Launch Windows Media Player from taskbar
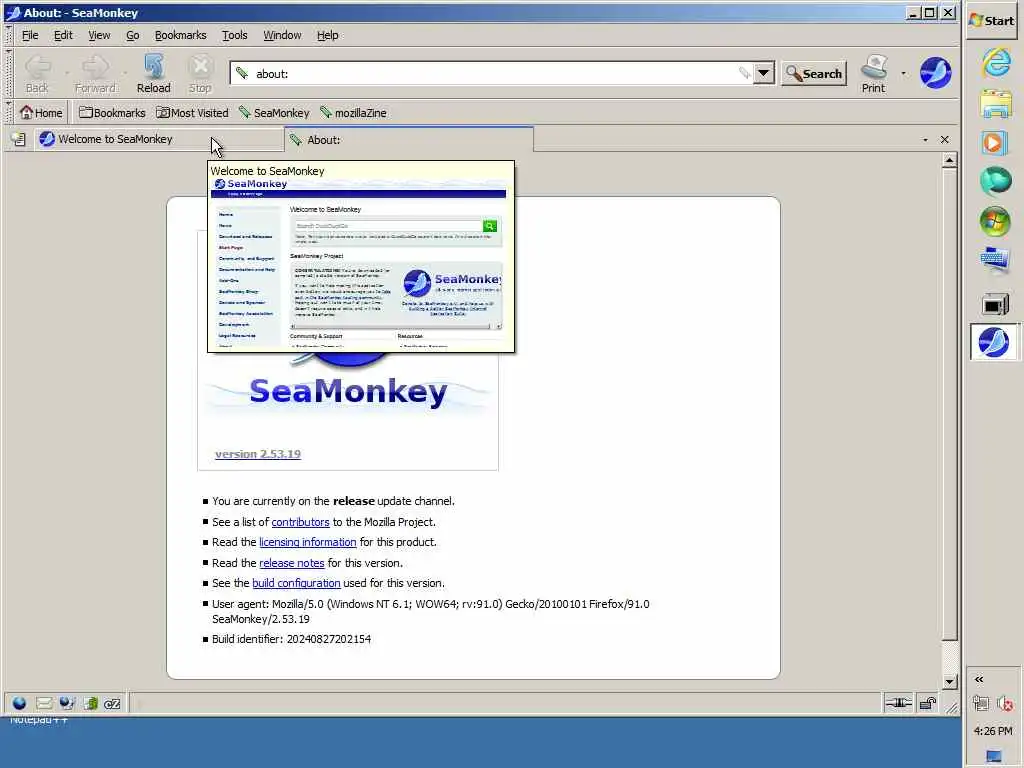Image resolution: width=1024 pixels, height=768 pixels. (995, 142)
